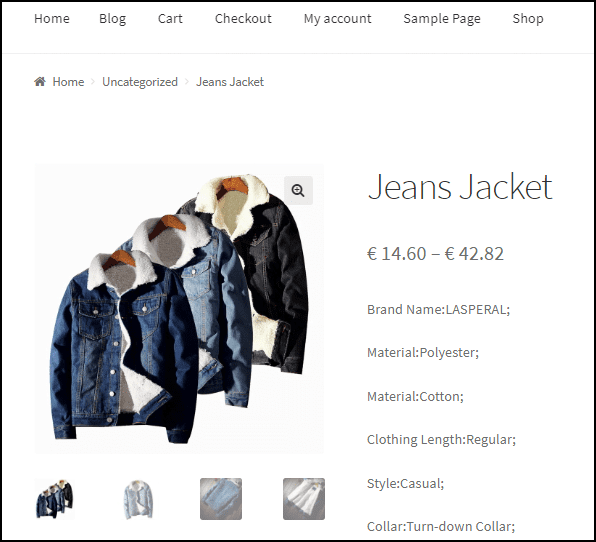This screenshot has width=596, height=542.
Task: Open Uncategorized breadcrumb category link
Action: pyautogui.click(x=140, y=82)
